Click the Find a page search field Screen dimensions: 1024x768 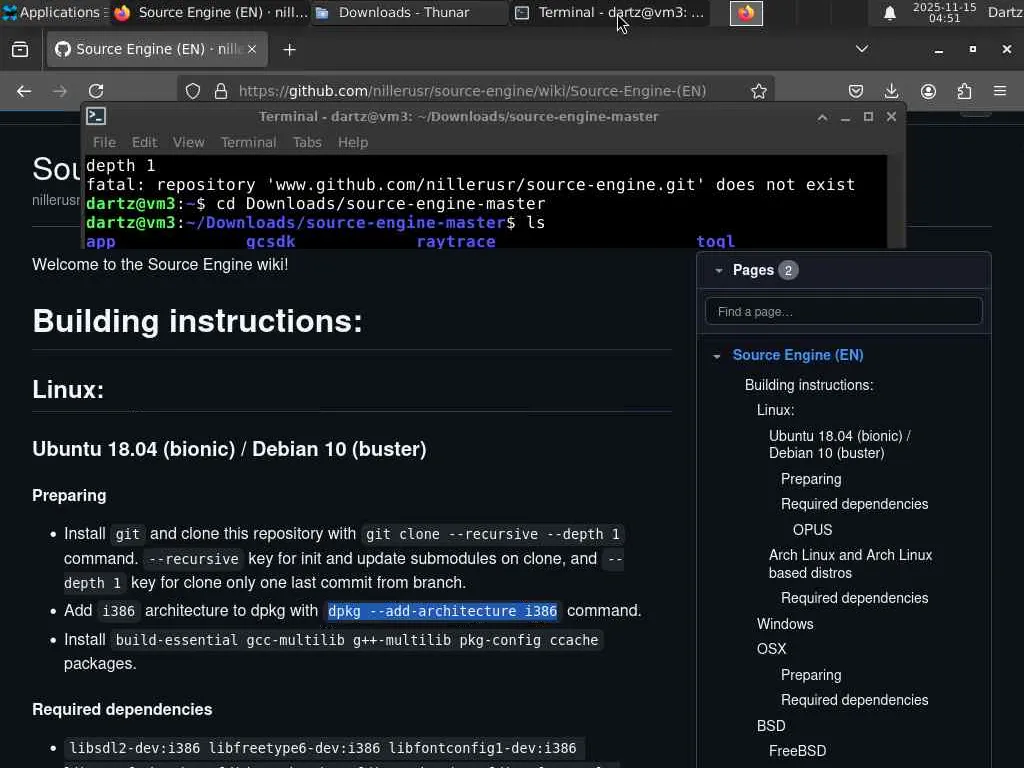pos(843,311)
